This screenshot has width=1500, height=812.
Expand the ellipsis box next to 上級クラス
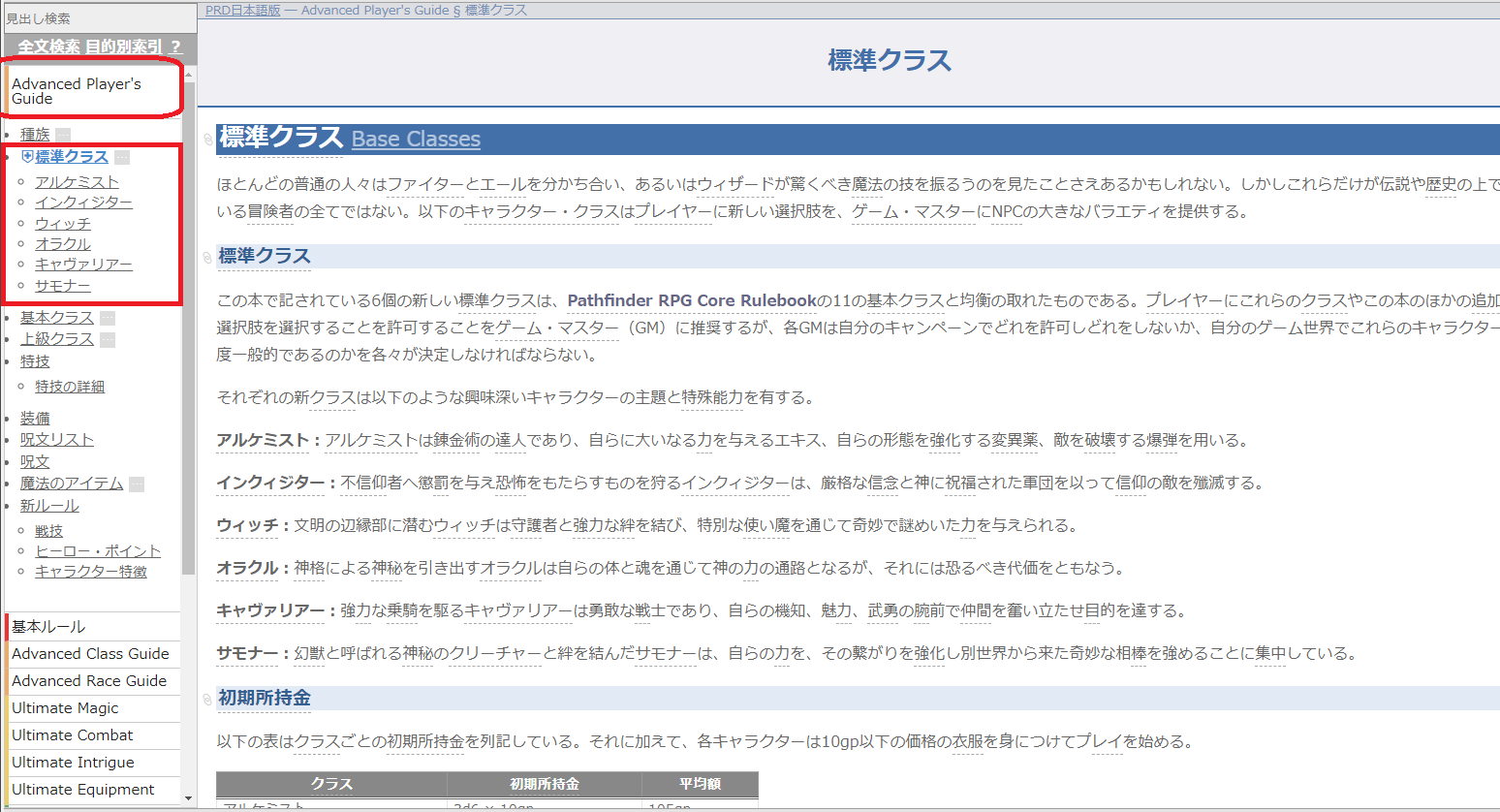tap(108, 340)
